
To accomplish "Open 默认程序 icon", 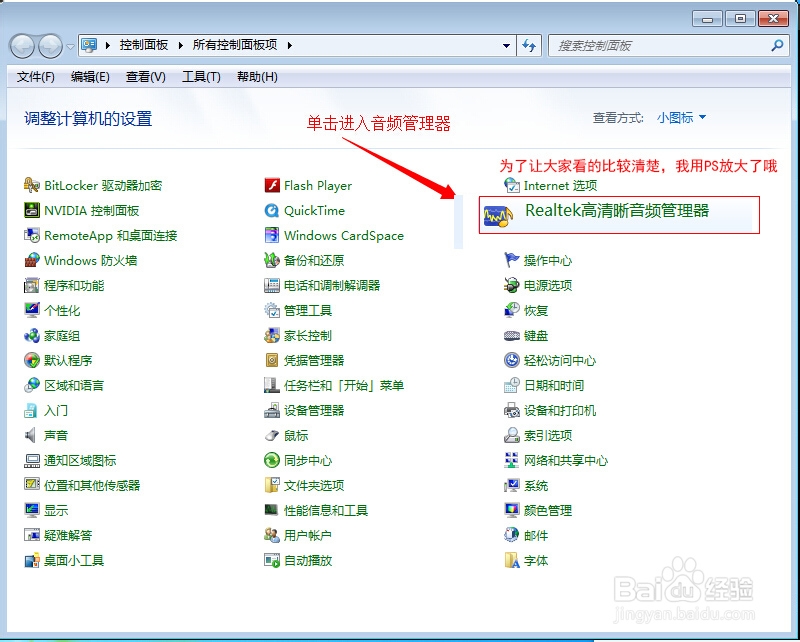I will click(x=32, y=360).
